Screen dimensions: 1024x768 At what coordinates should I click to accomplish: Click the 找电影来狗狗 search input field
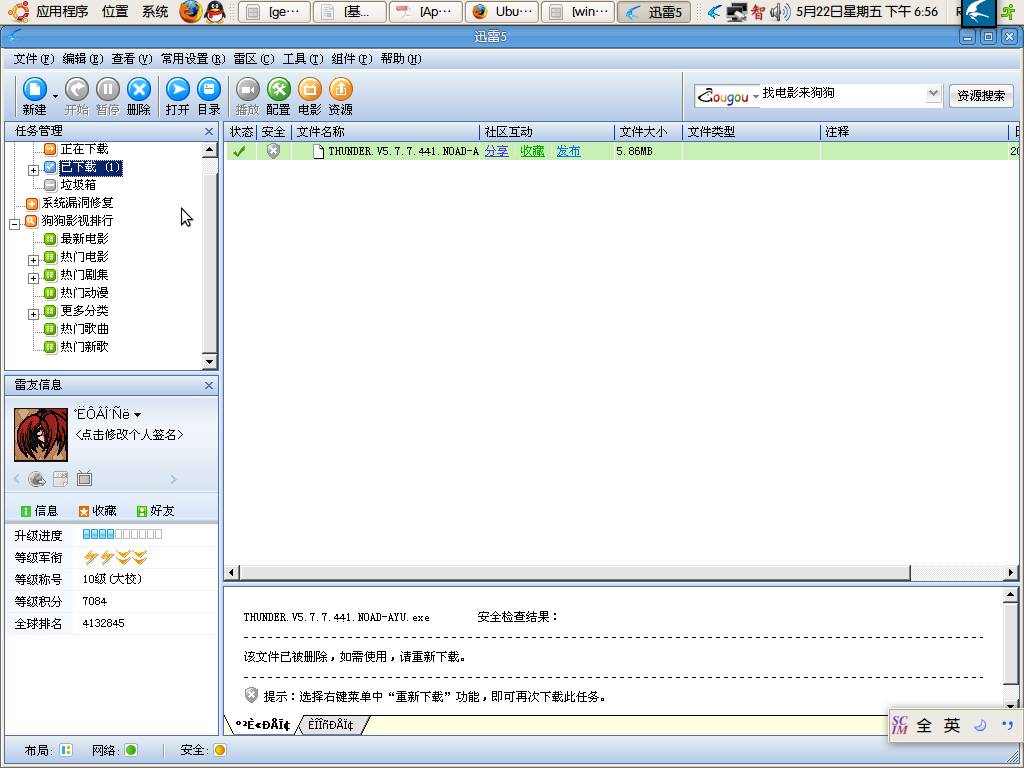click(x=843, y=93)
